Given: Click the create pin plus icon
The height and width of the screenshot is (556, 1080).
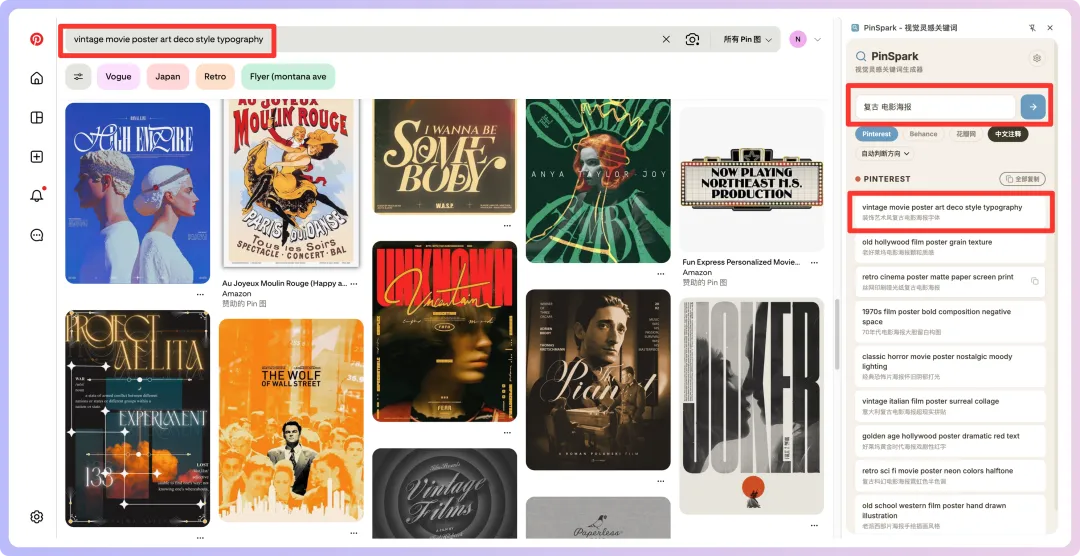Looking at the screenshot, I should [x=37, y=157].
